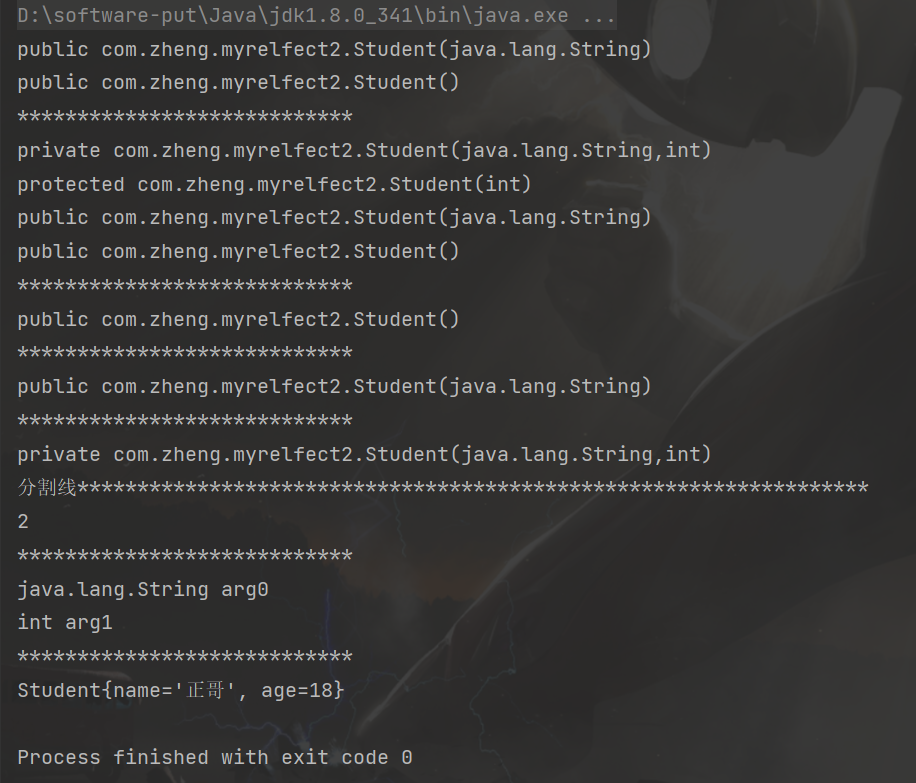Click the word 'protected' in the output
This screenshot has width=916, height=783.
click(x=70, y=184)
